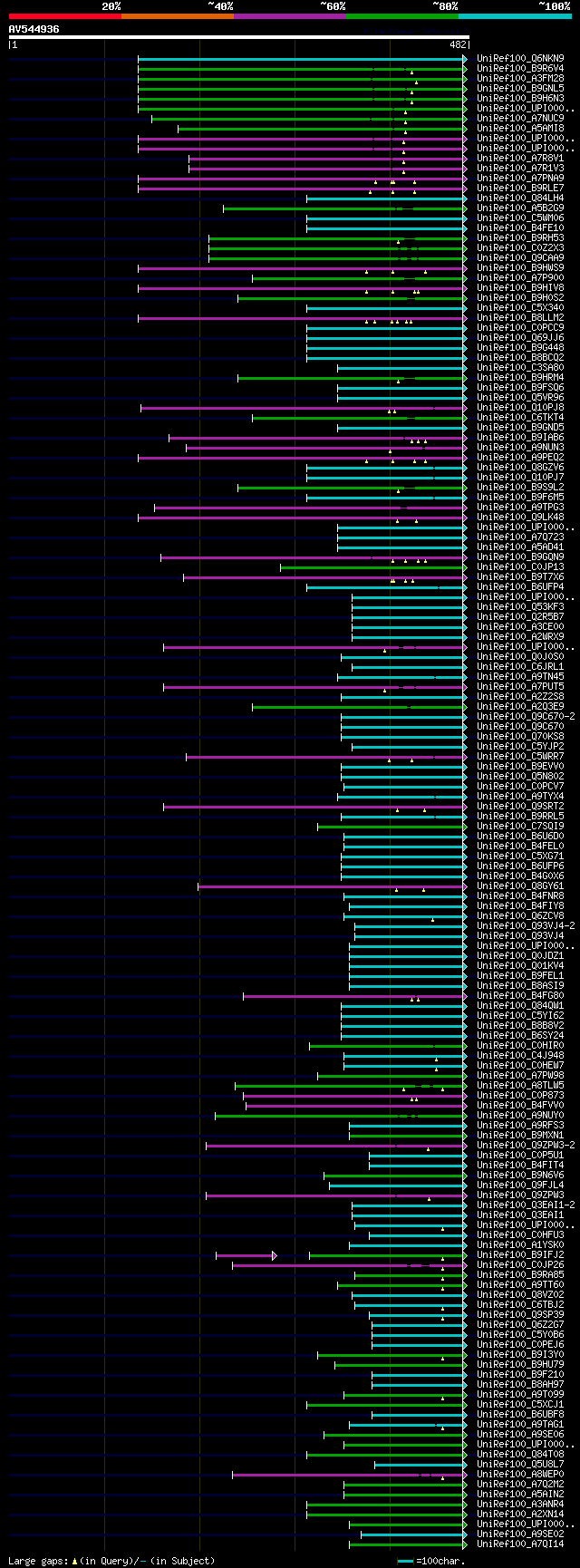Select hit label UniRef100_C5WM06

point(520,218)
